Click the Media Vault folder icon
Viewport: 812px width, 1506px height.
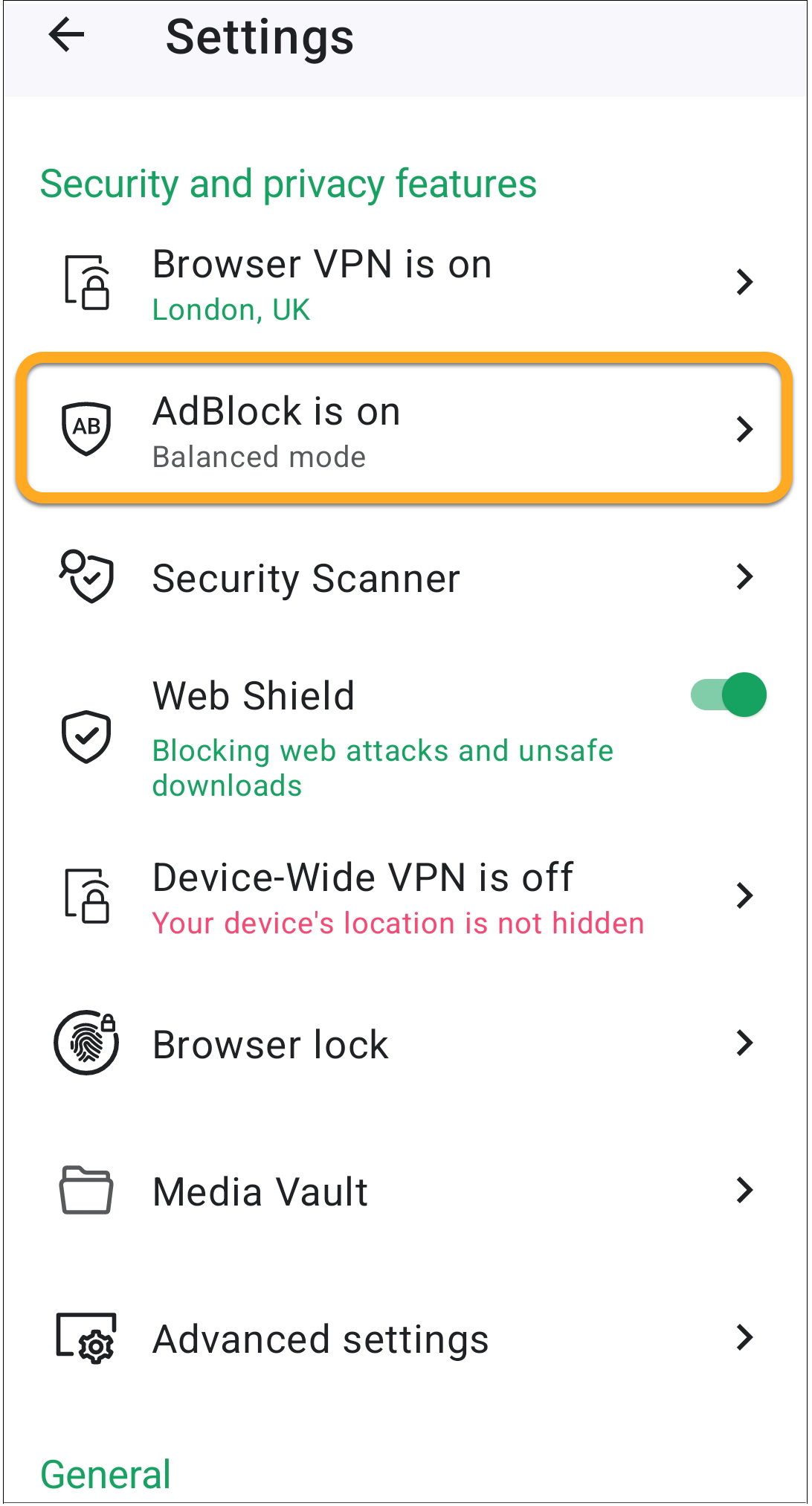click(86, 1190)
